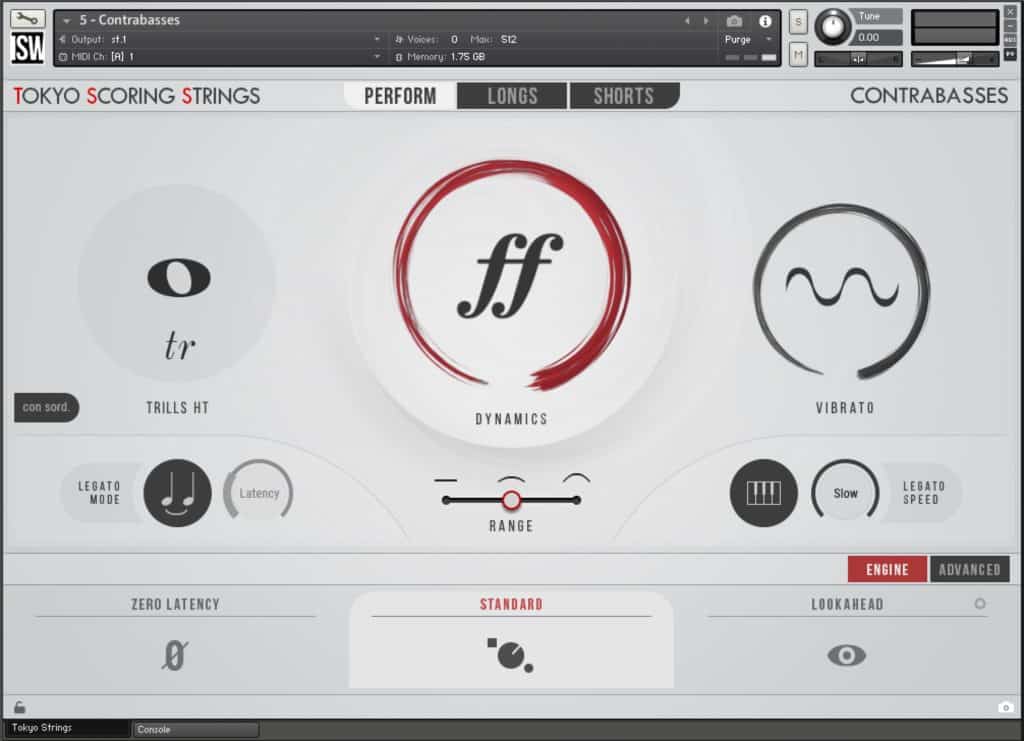Click the volume slider in header
This screenshot has width=1024, height=741.
click(x=954, y=59)
